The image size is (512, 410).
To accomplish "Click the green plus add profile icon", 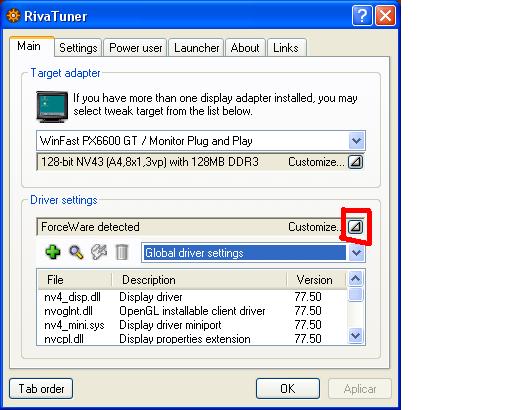I will 53,252.
